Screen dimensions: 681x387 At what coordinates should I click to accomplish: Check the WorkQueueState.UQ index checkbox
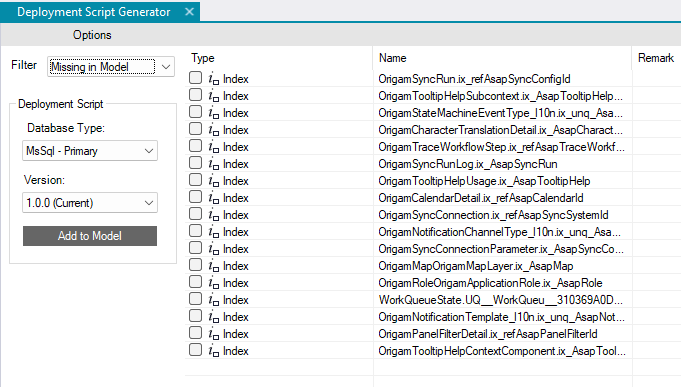(x=195, y=298)
